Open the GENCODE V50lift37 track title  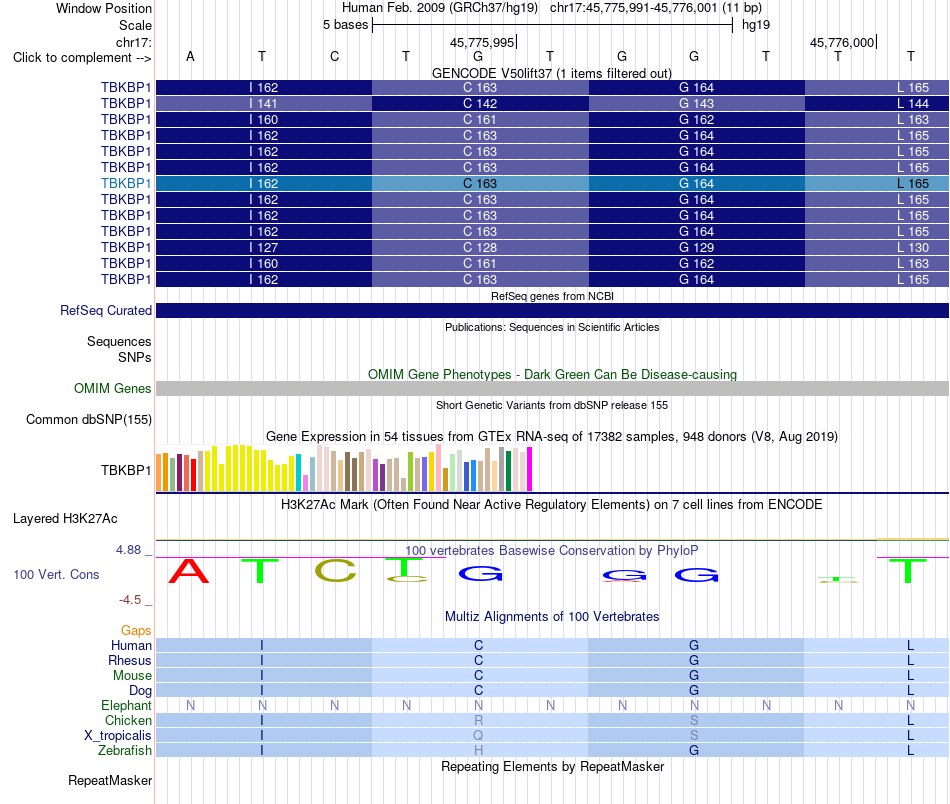[551, 73]
